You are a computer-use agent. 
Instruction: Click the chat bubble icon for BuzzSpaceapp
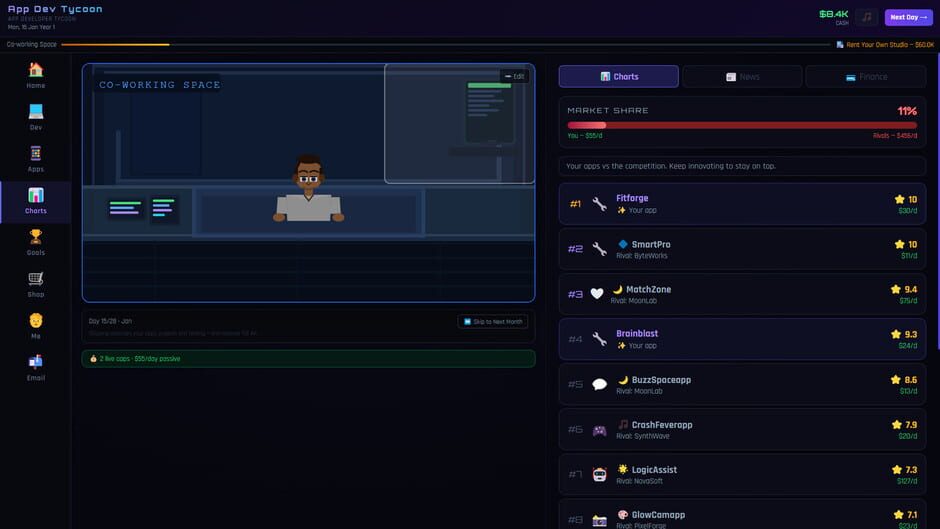click(599, 384)
